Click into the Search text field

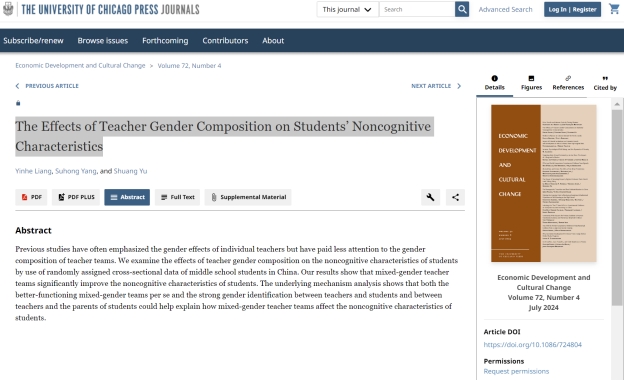point(417,9)
